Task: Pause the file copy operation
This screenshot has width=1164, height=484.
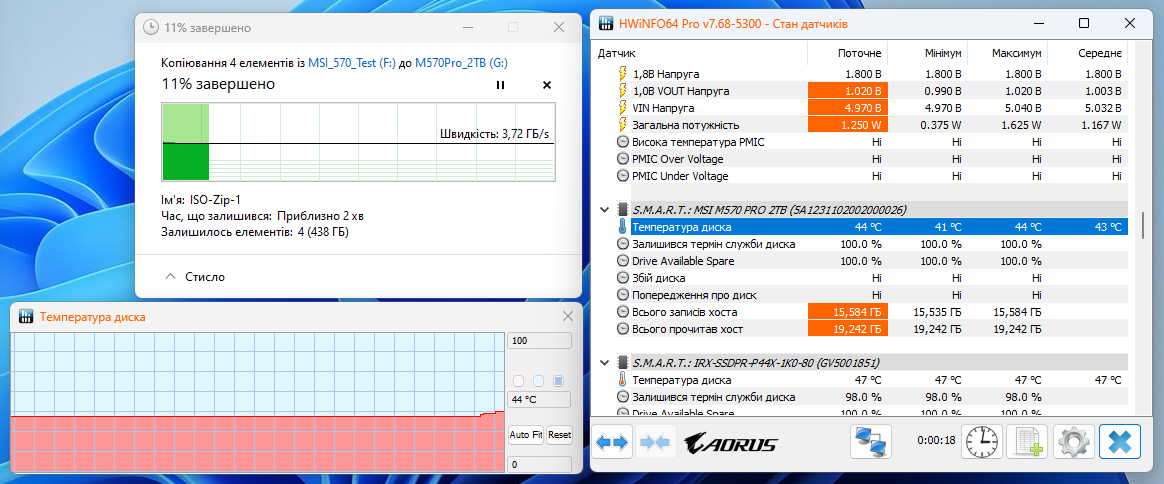Action: click(500, 85)
